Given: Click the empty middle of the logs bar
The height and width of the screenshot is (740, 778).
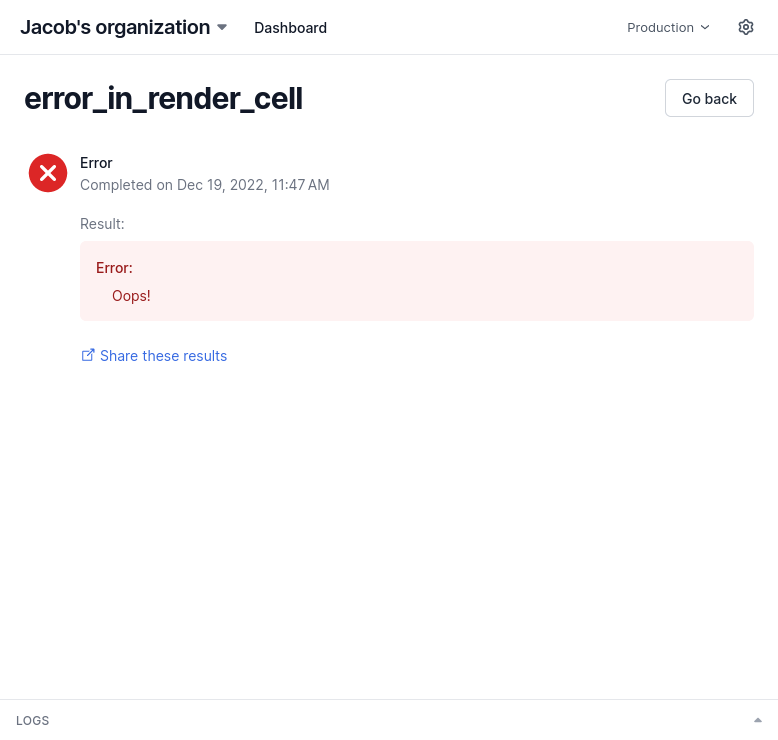Looking at the screenshot, I should 390,720.
